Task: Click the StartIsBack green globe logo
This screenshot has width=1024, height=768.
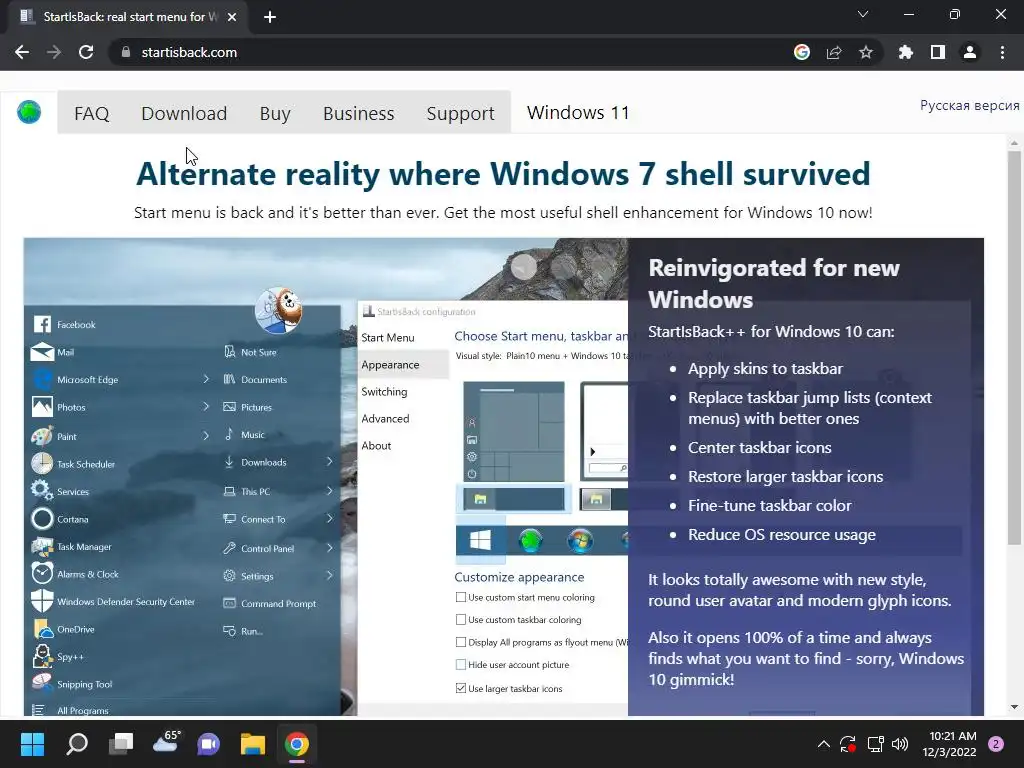Action: (x=29, y=112)
